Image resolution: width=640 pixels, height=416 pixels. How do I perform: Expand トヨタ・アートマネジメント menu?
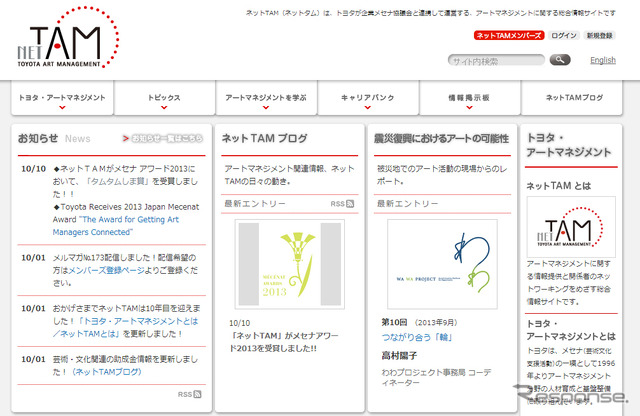(x=62, y=98)
